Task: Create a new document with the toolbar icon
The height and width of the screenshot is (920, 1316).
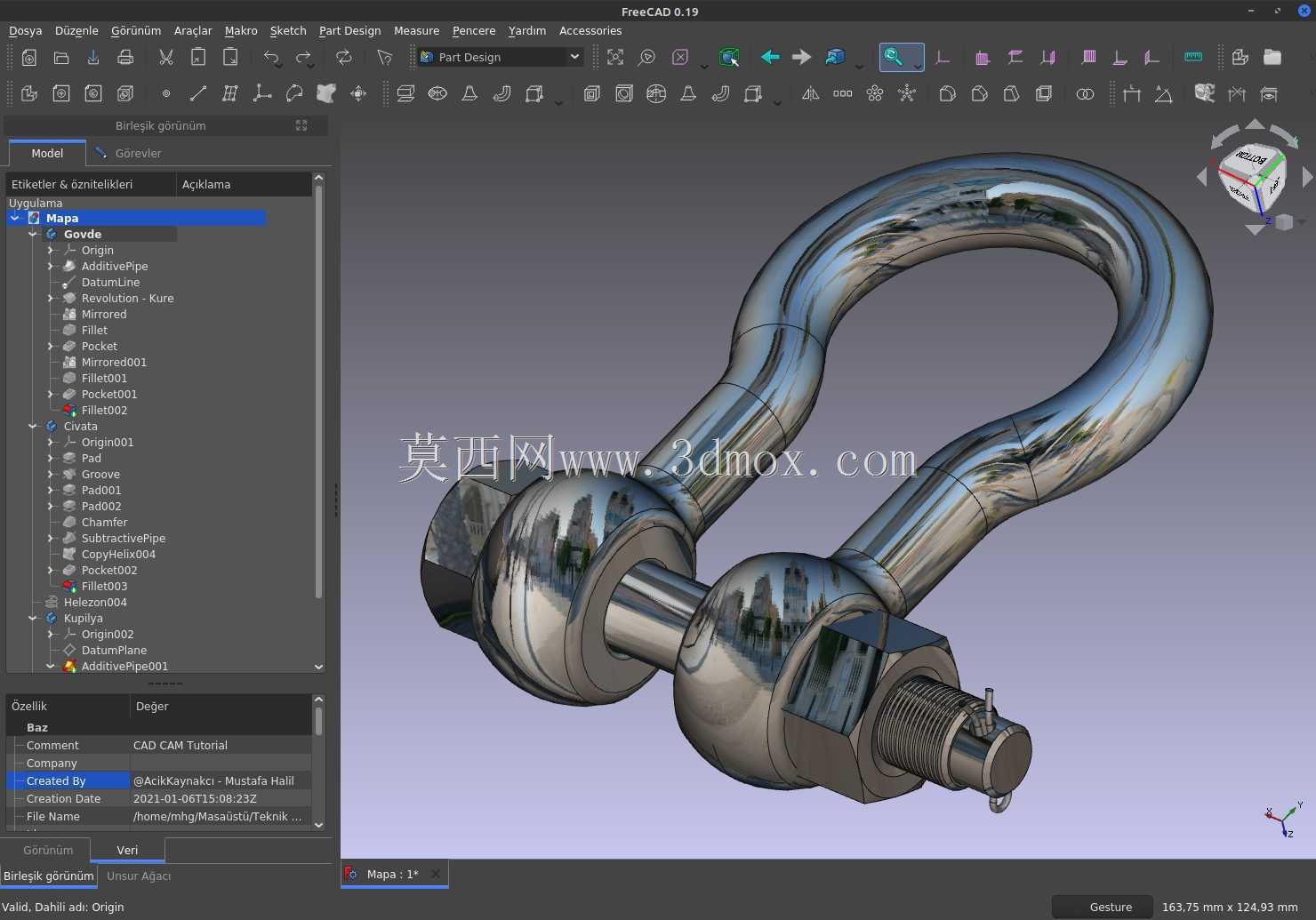Action: coord(29,58)
